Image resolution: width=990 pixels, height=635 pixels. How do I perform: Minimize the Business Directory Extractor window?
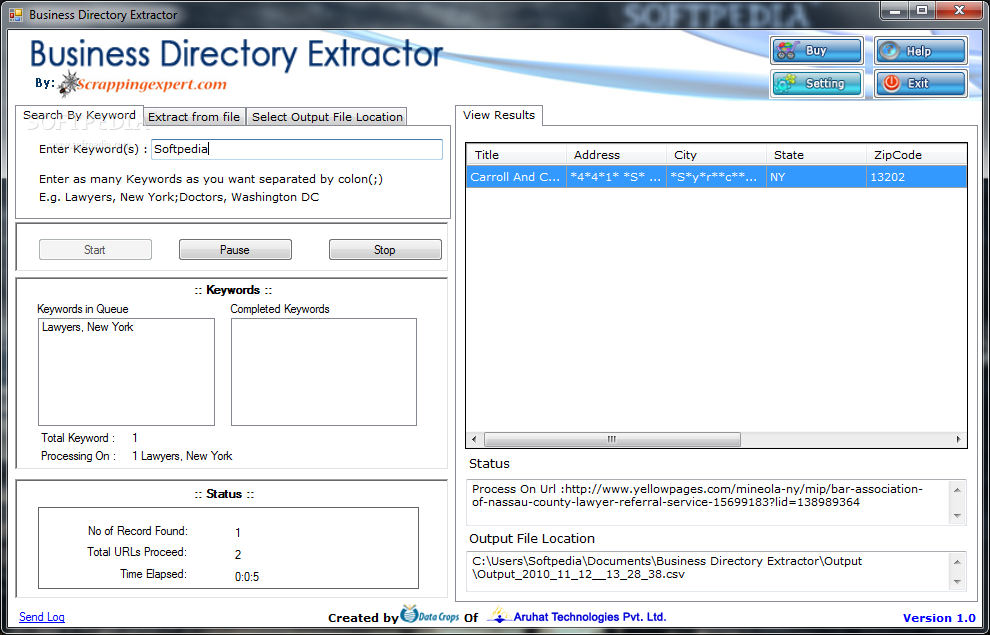(x=894, y=11)
